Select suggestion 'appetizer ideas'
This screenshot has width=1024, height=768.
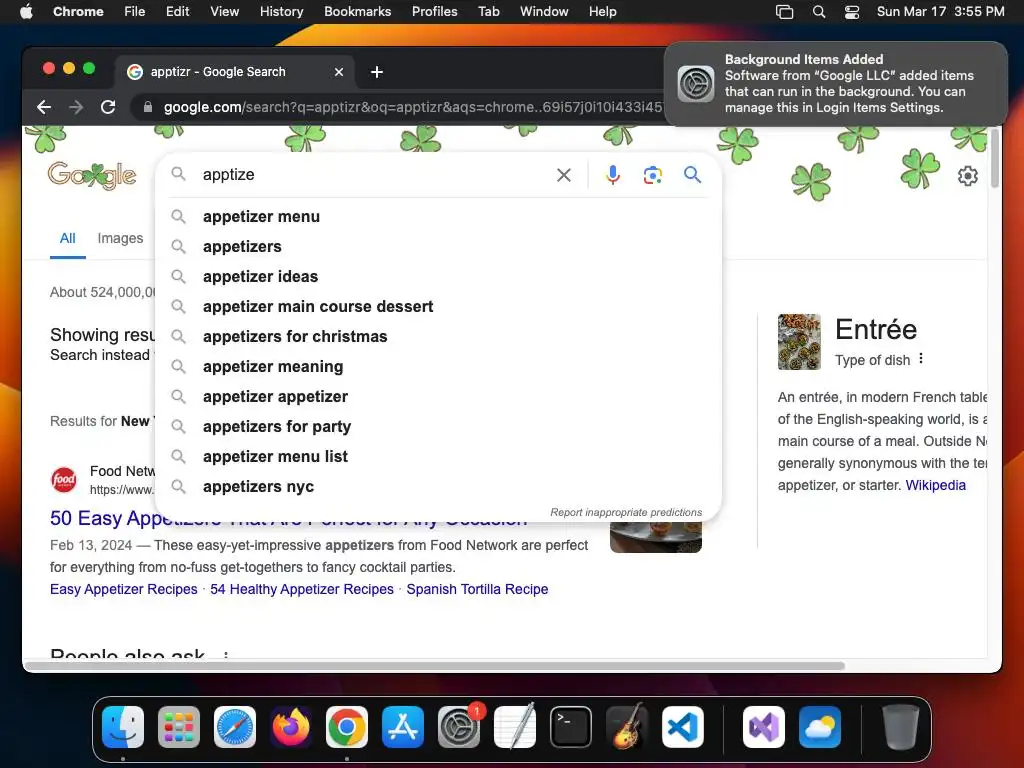tap(439, 277)
